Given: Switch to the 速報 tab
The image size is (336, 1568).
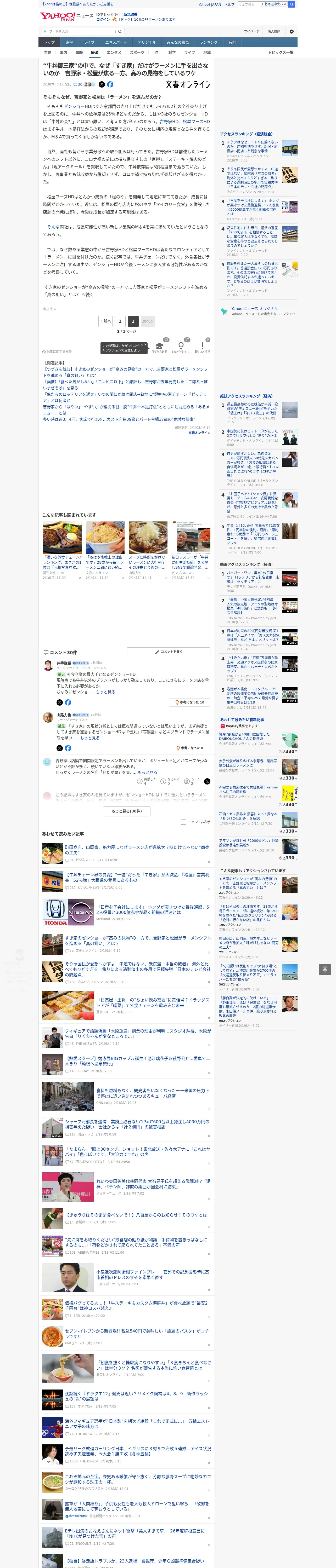Looking at the screenshot, I should [x=69, y=43].
